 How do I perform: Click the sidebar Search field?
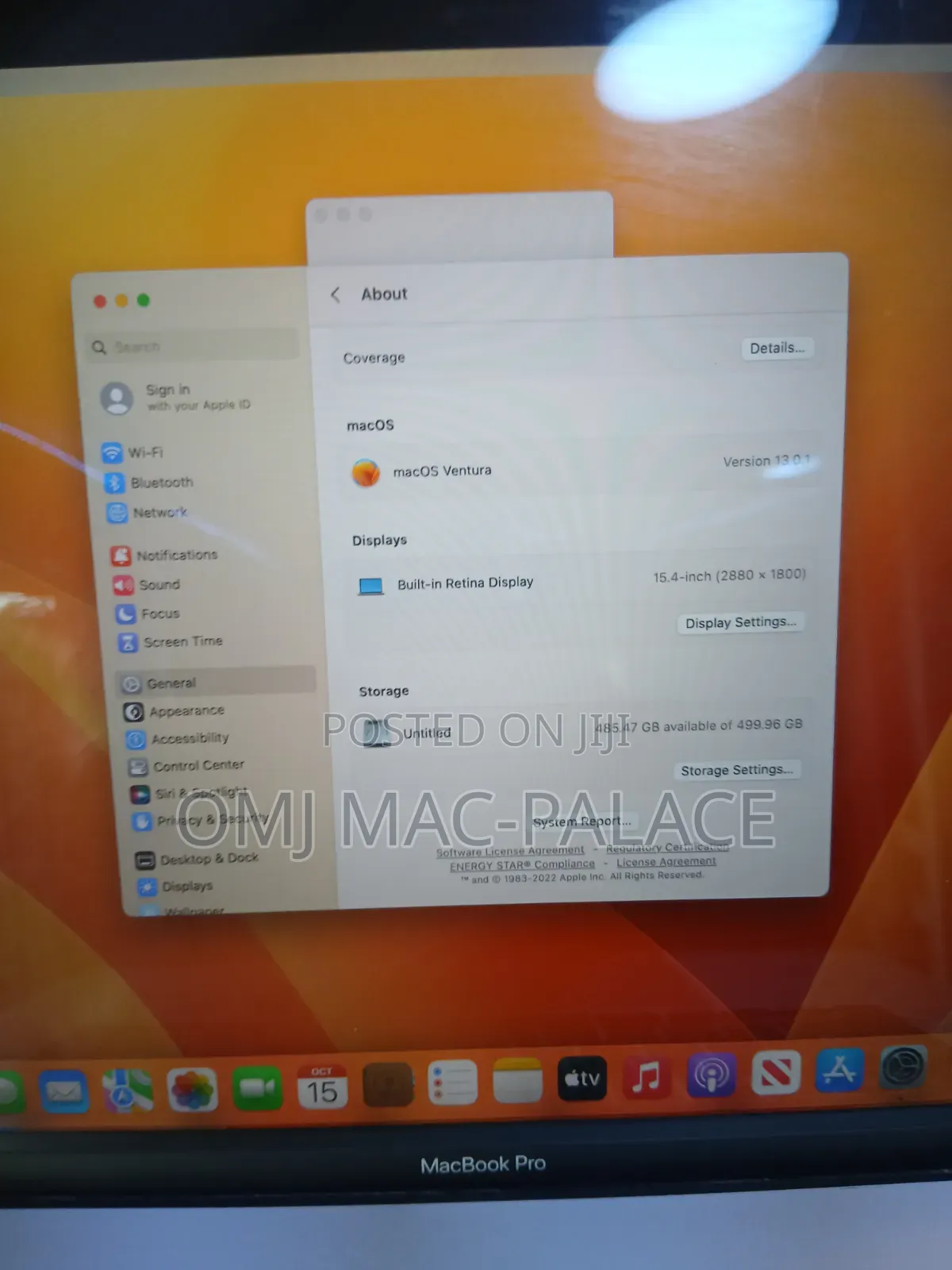(x=193, y=346)
